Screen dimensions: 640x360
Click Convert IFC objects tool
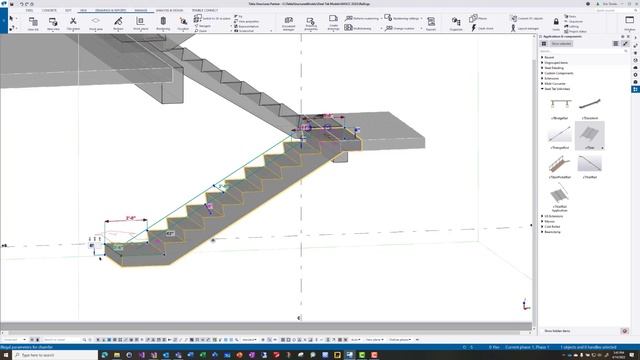coord(527,18)
